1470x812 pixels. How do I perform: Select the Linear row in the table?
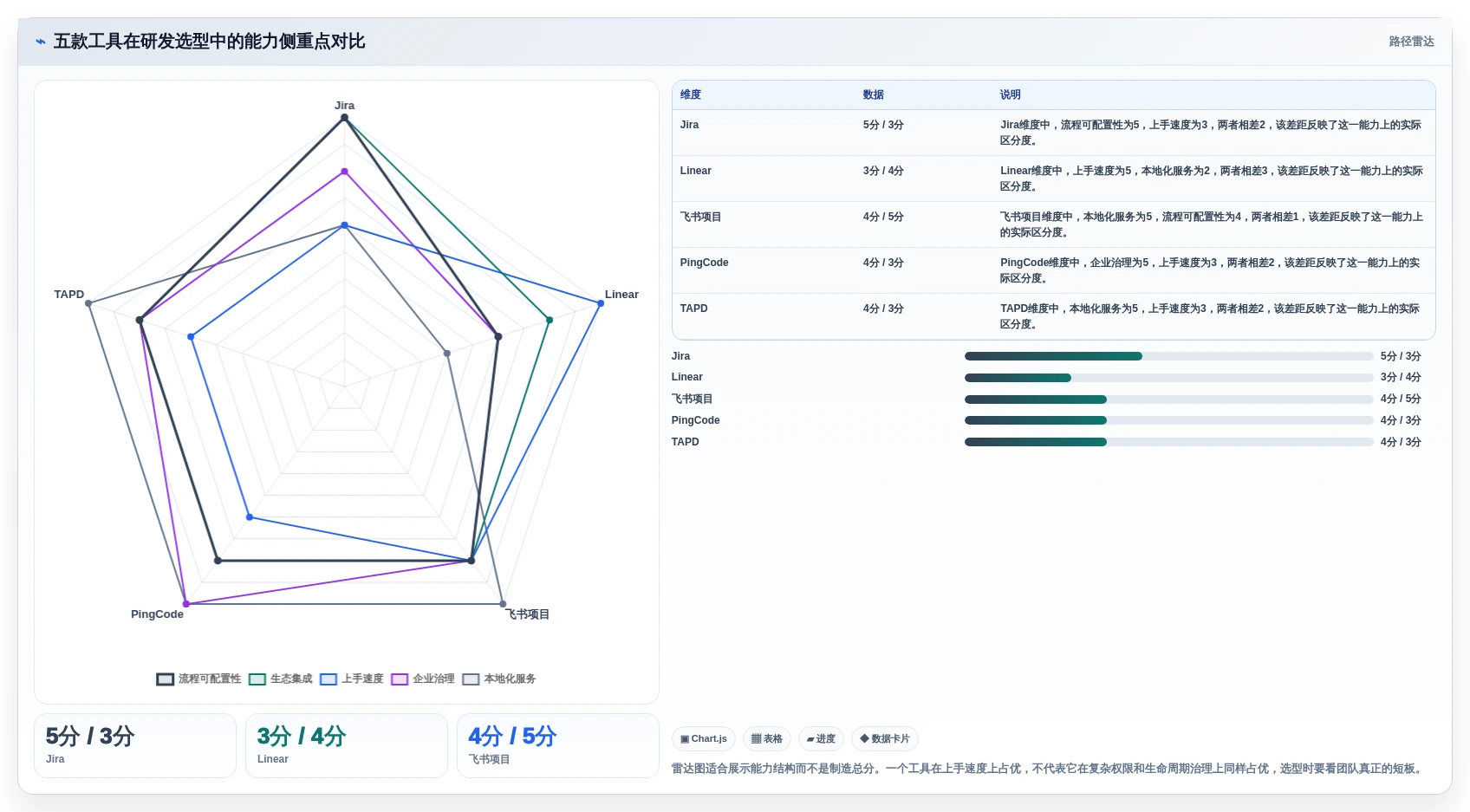[x=1053, y=179]
